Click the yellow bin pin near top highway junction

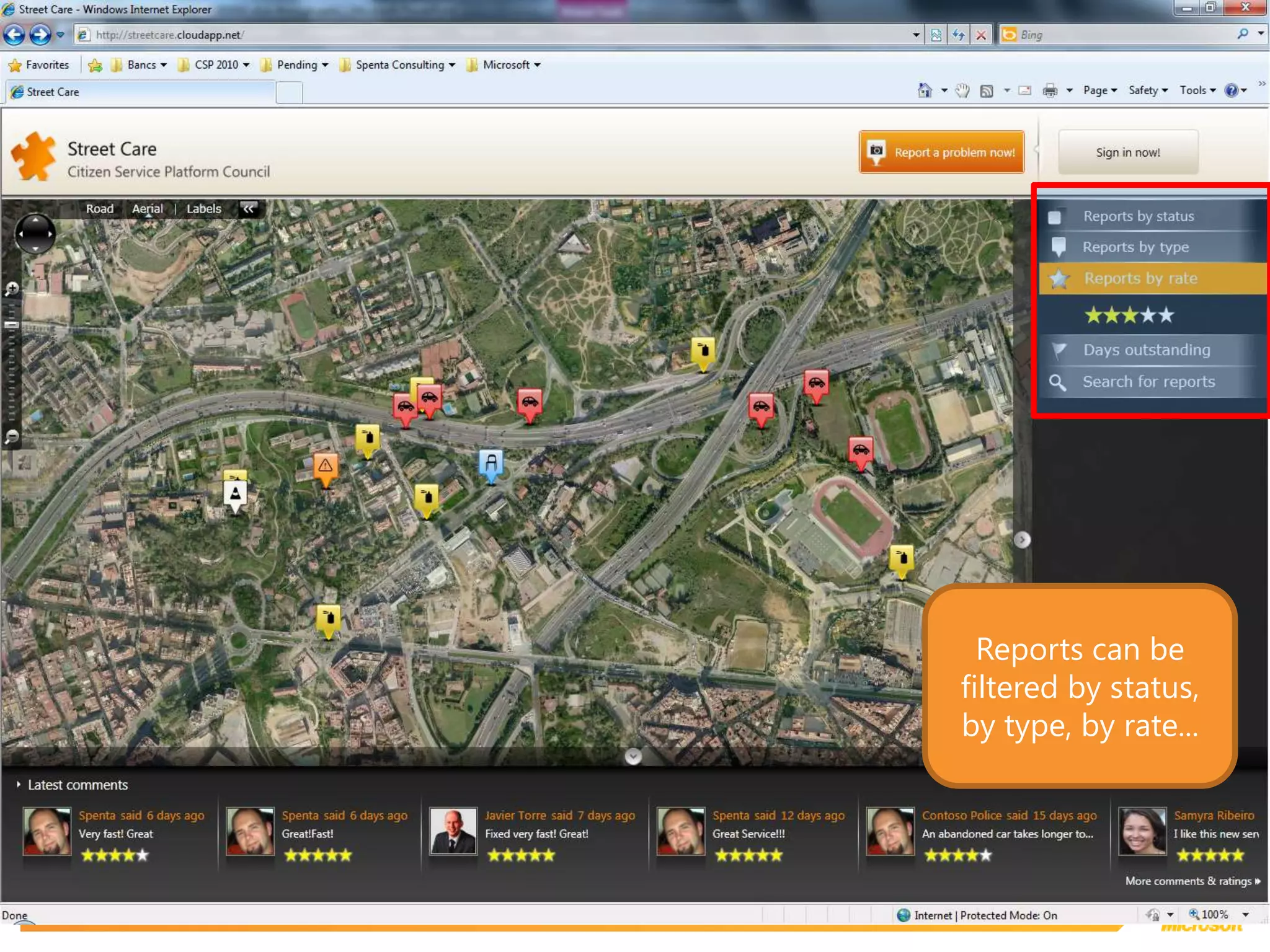[703, 354]
